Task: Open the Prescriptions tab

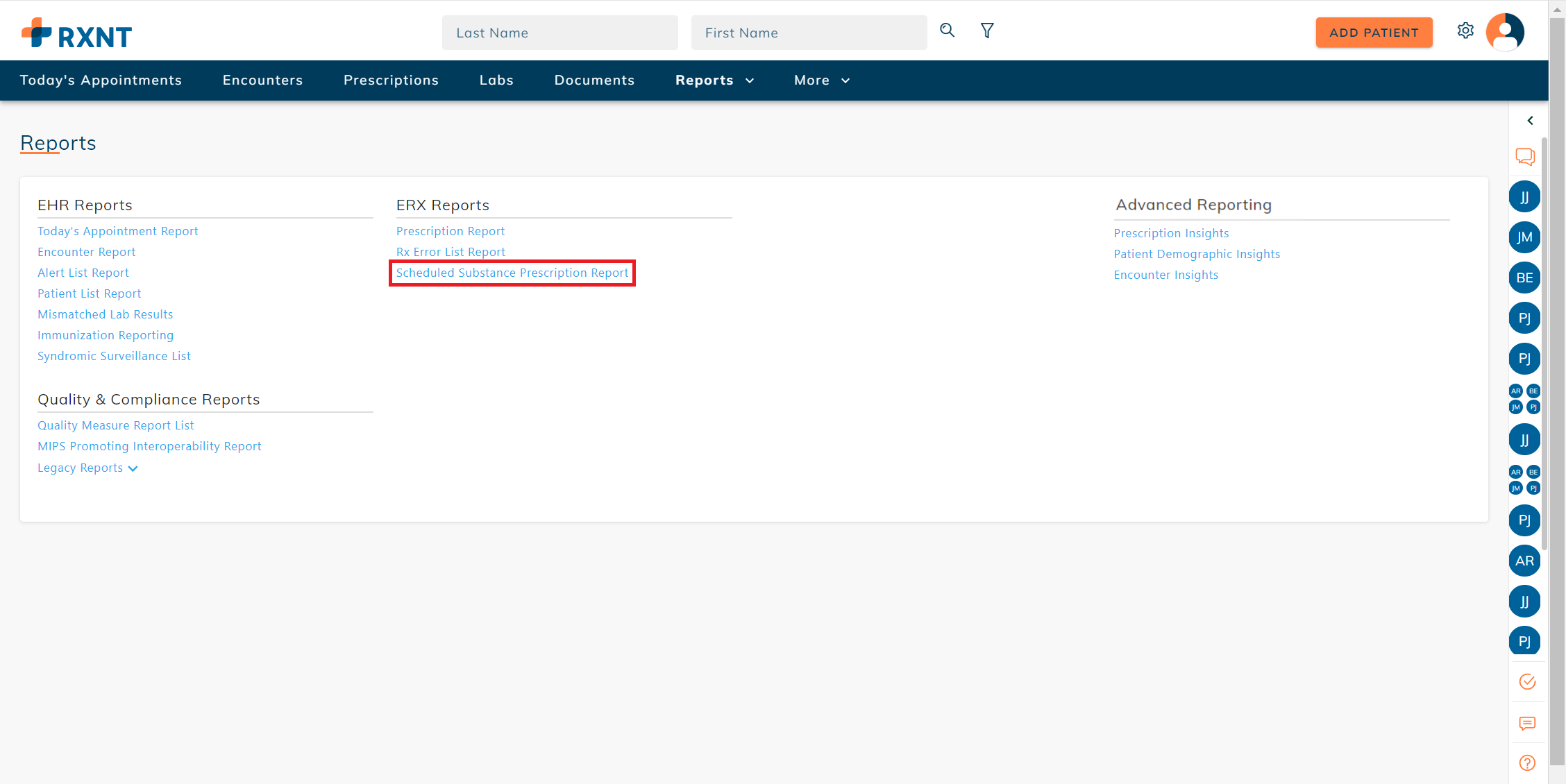Action: click(x=391, y=80)
